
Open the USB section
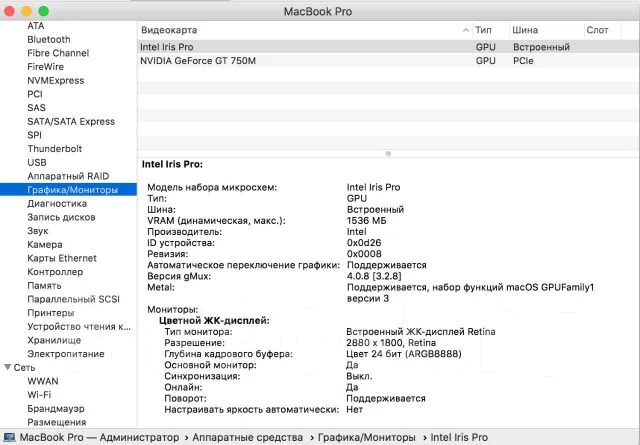tap(37, 162)
